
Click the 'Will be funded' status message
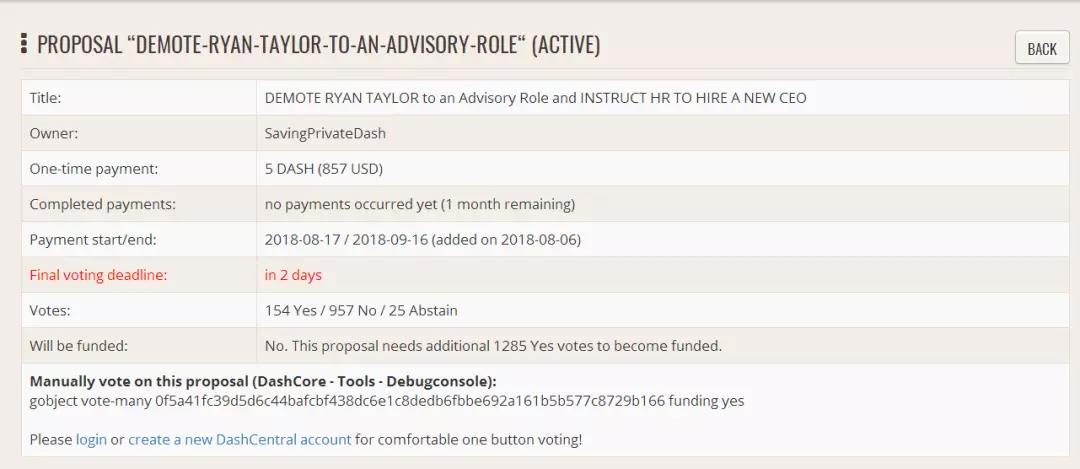click(493, 346)
